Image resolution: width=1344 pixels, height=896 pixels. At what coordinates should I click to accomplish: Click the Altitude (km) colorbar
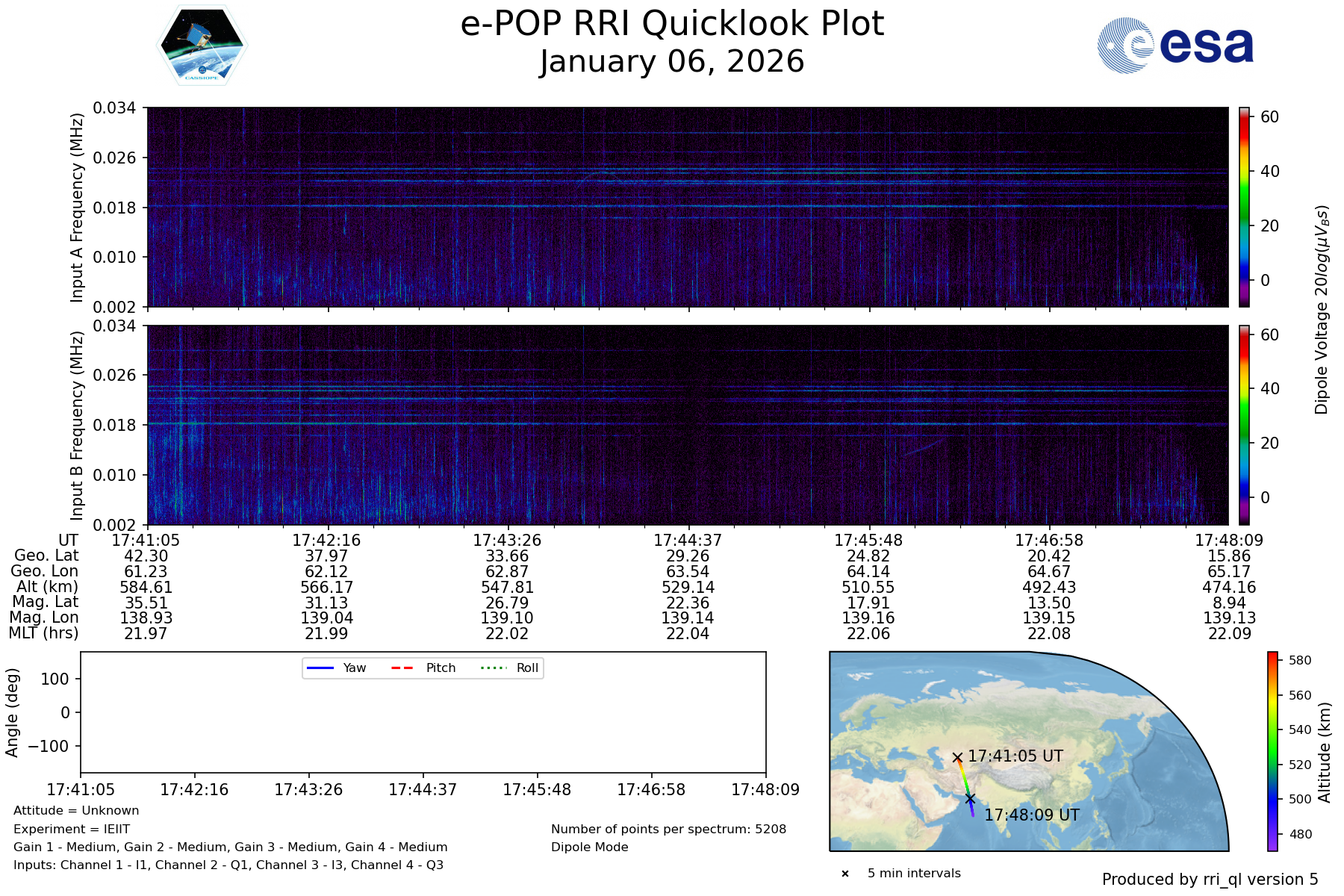1272,751
